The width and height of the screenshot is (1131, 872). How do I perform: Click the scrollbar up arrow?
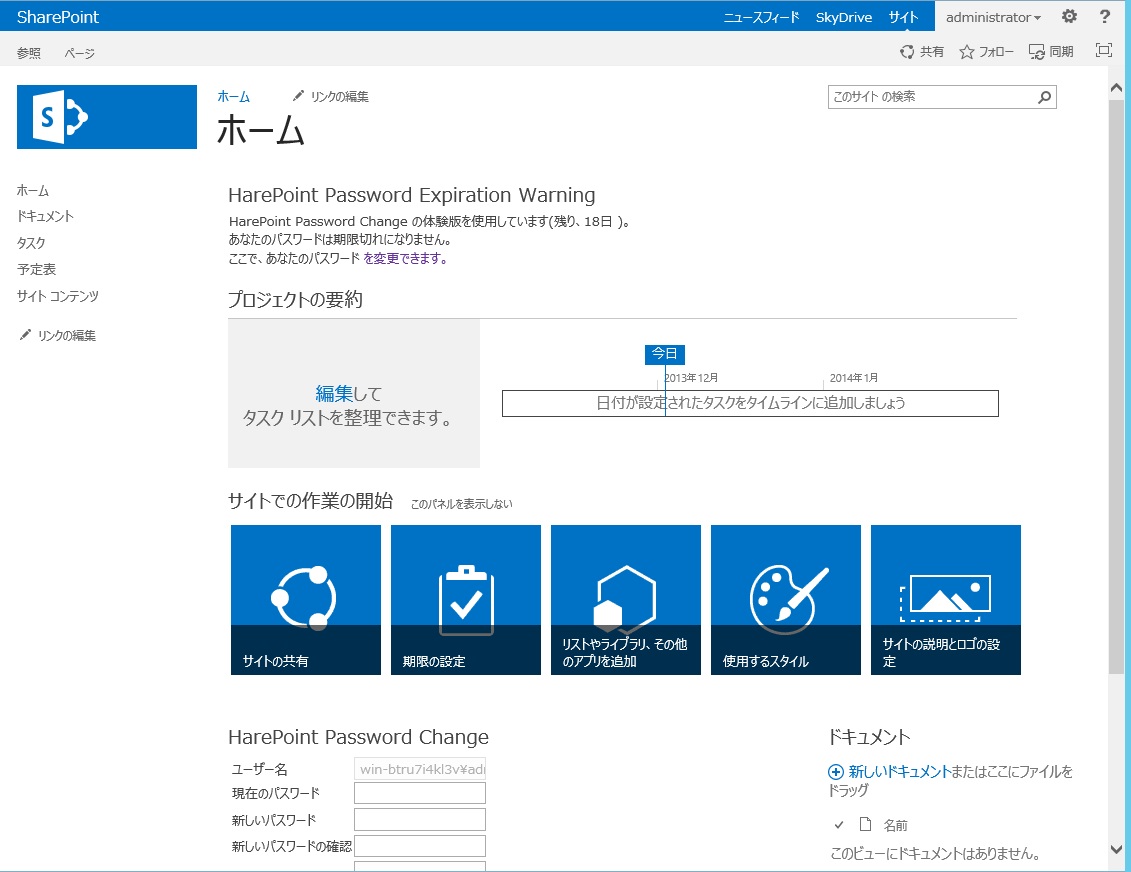click(x=1117, y=87)
